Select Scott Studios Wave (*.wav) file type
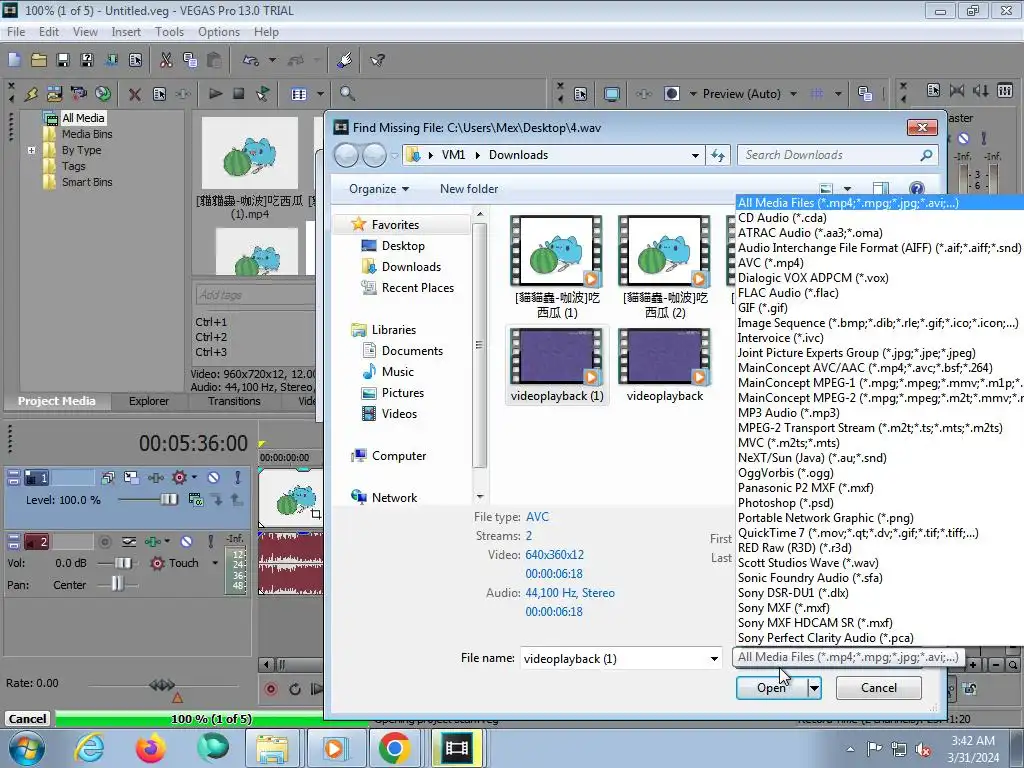 click(807, 563)
